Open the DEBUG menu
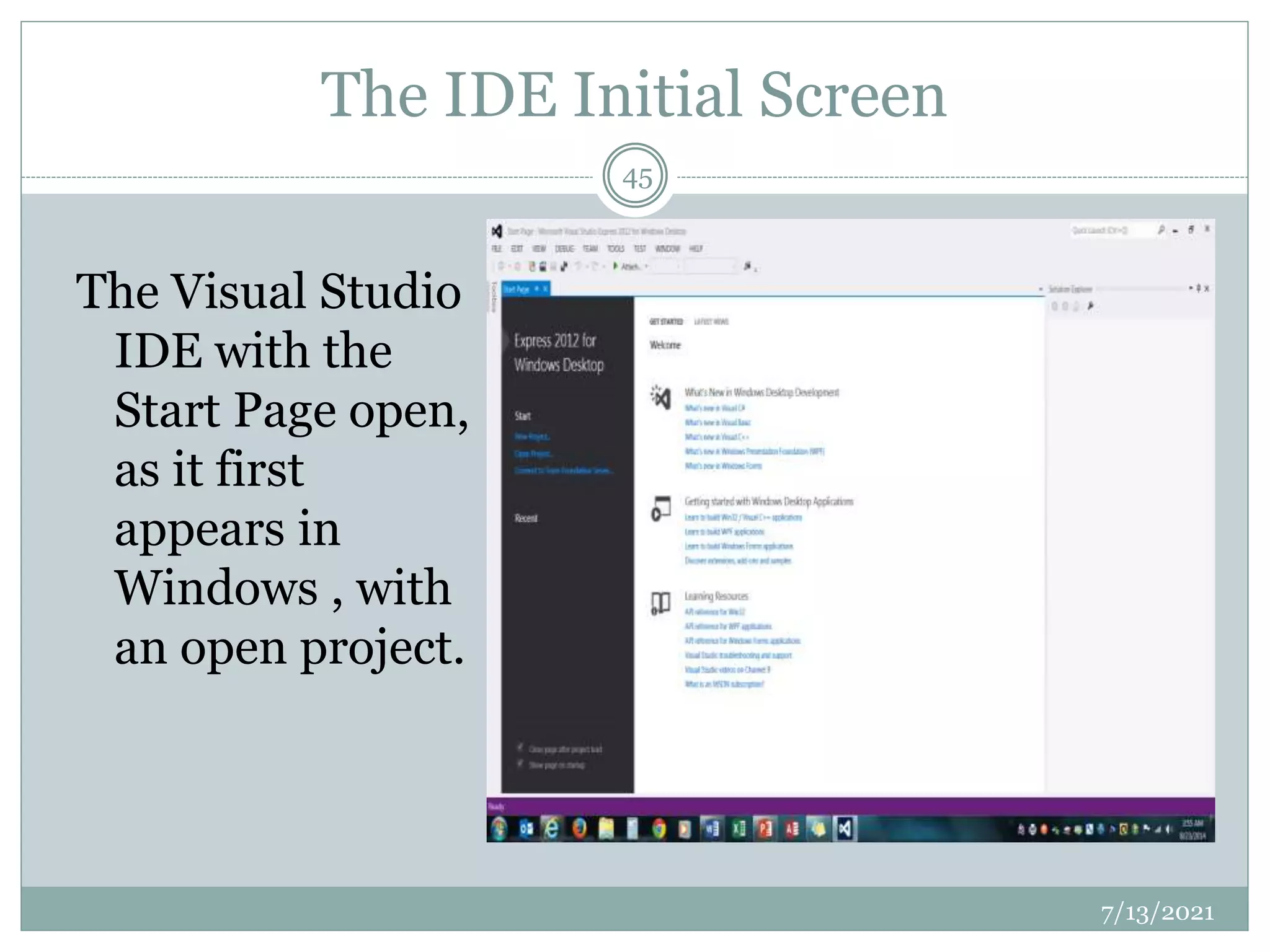 [564, 249]
